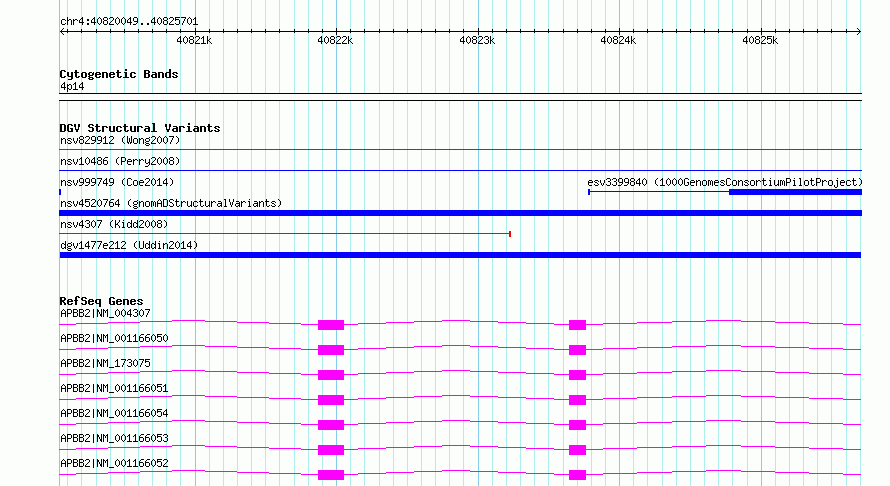Click the wider exon block of NM_173075

coord(331,375)
